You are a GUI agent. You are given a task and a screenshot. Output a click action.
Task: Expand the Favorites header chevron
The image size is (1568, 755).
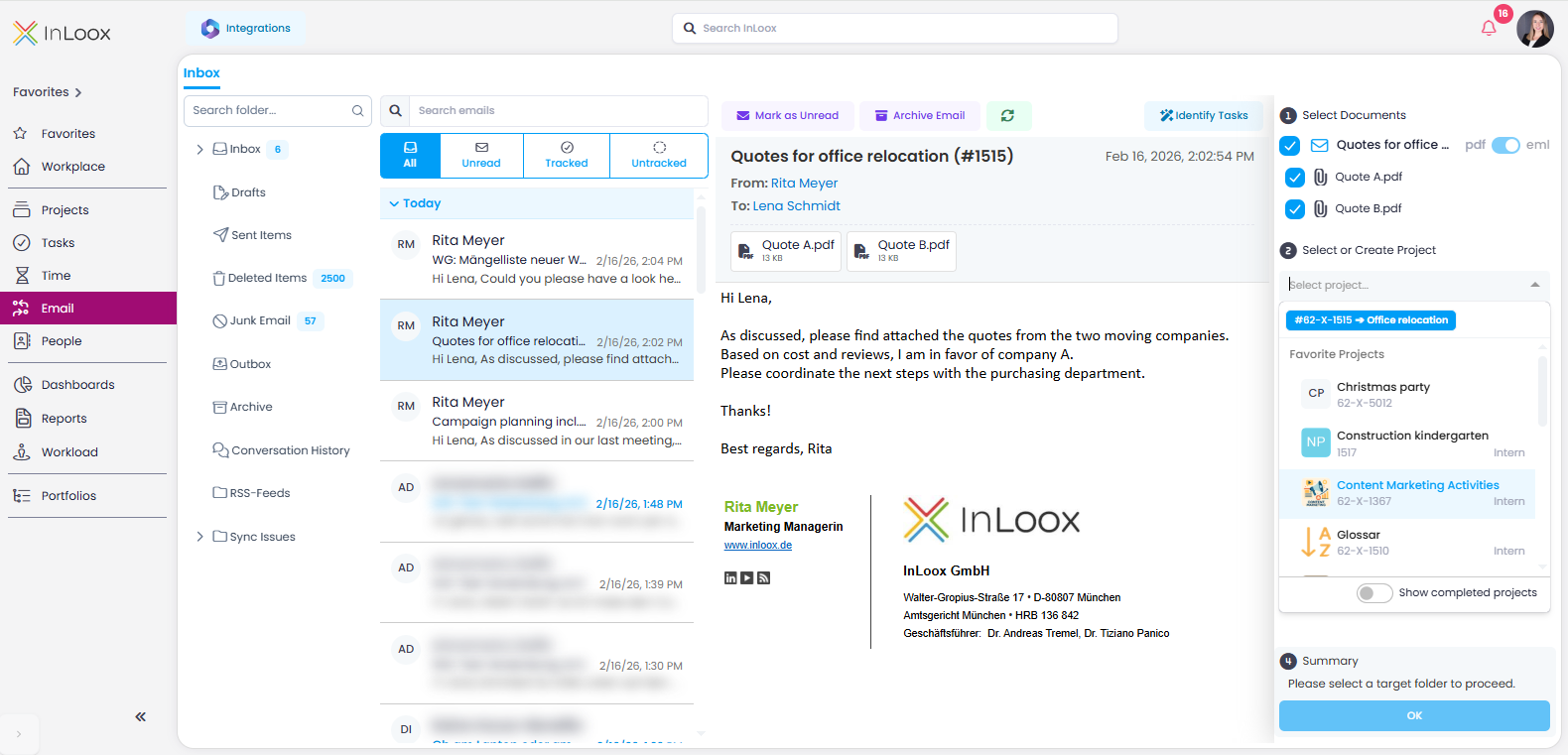(78, 93)
